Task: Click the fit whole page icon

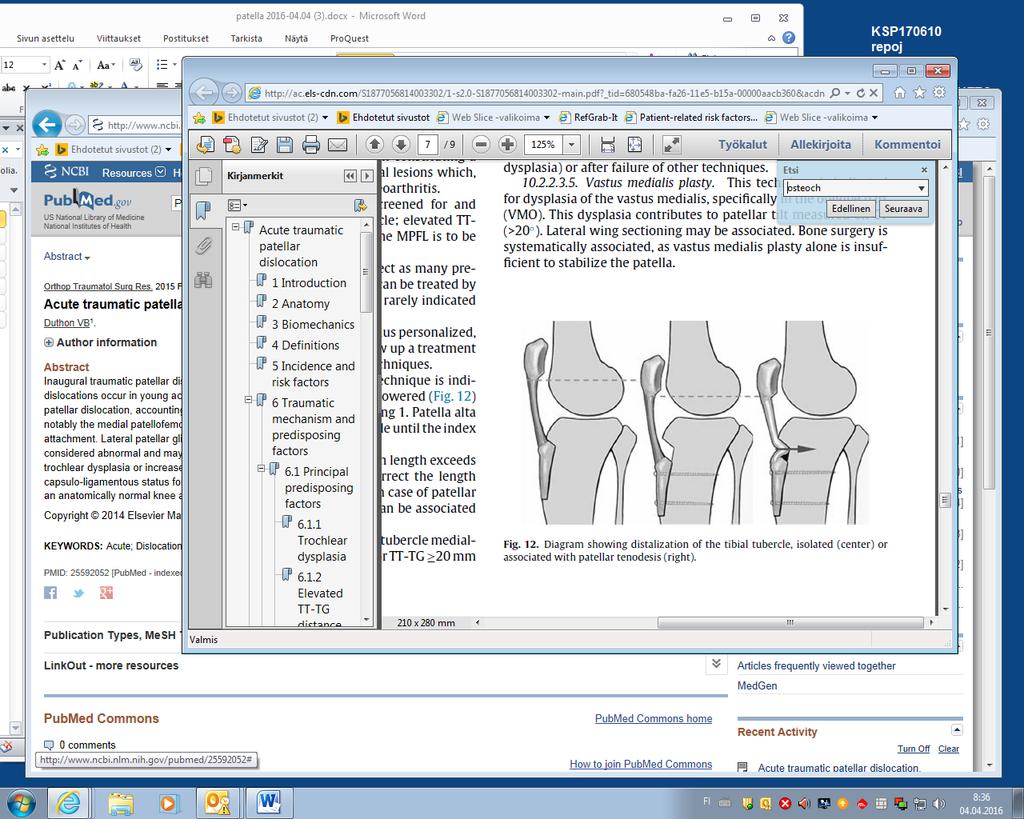Action: tap(634, 144)
